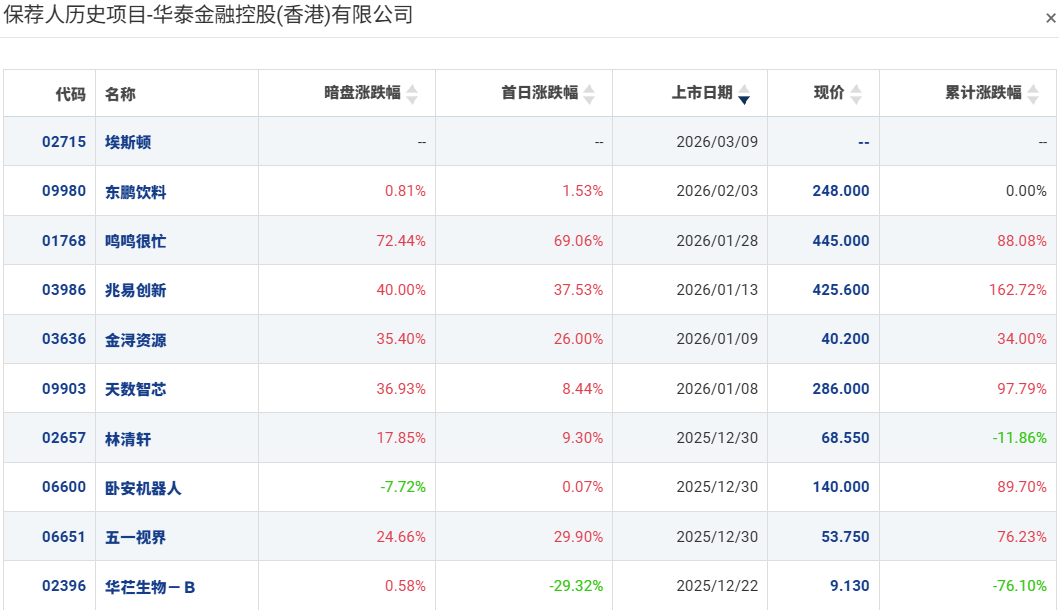Open stock code 02657

(x=64, y=438)
